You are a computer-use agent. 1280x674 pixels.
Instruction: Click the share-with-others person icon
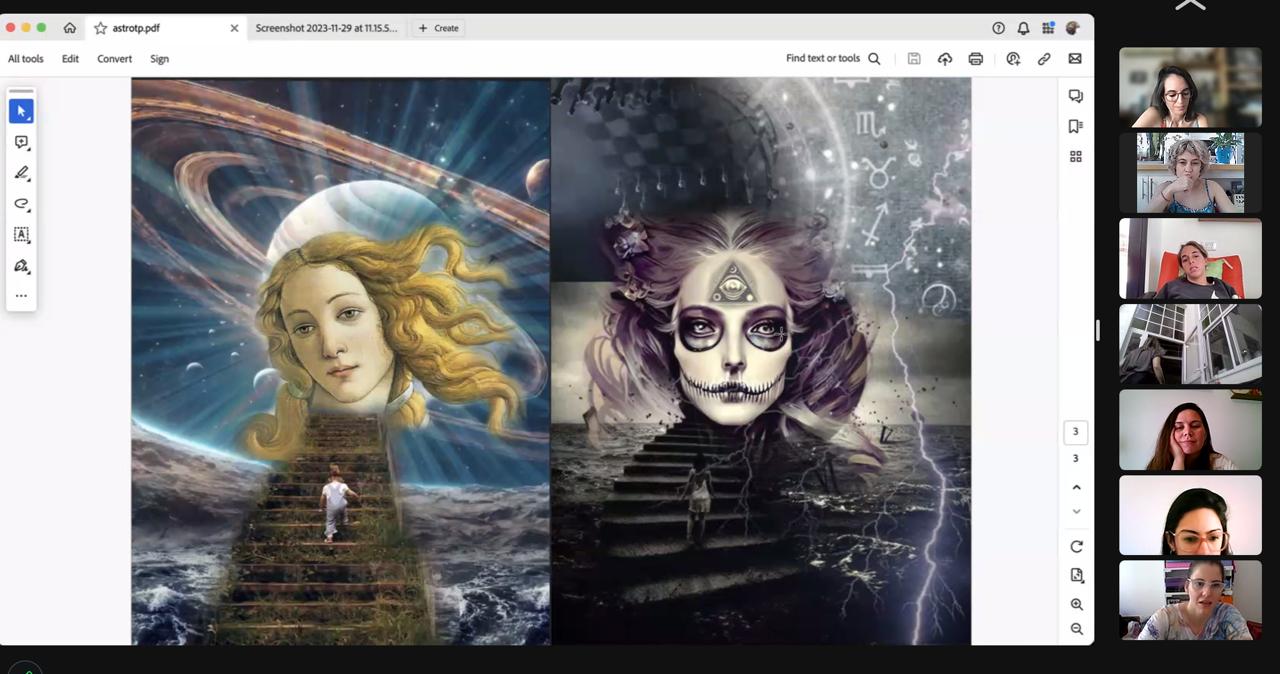click(1013, 59)
